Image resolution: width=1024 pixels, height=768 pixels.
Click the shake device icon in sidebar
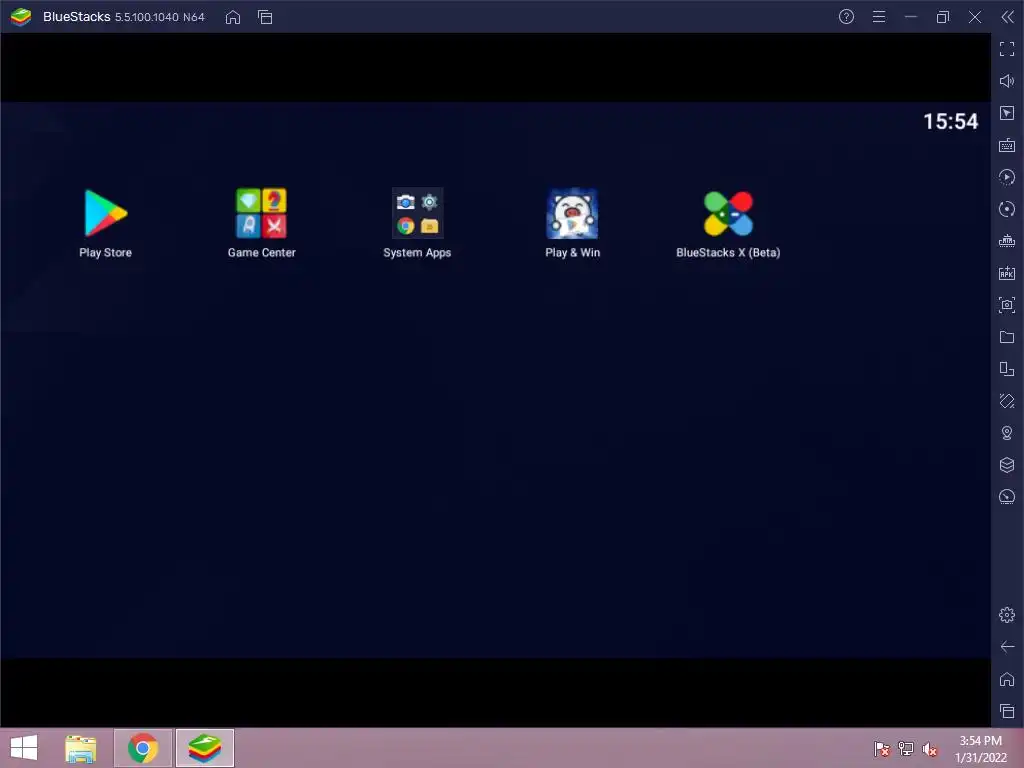click(x=1007, y=401)
